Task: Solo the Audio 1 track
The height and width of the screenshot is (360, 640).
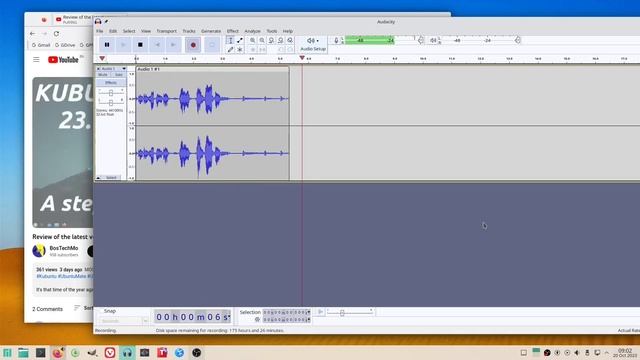Action: point(118,75)
